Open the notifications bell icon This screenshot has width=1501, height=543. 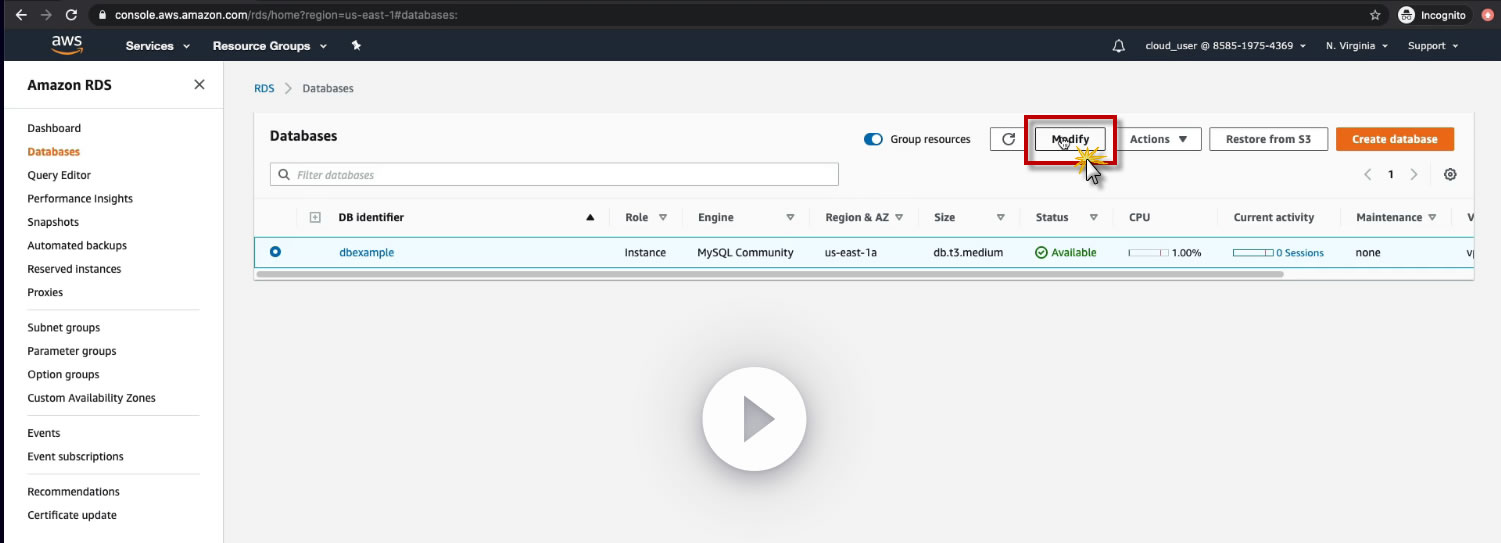[x=1119, y=46]
